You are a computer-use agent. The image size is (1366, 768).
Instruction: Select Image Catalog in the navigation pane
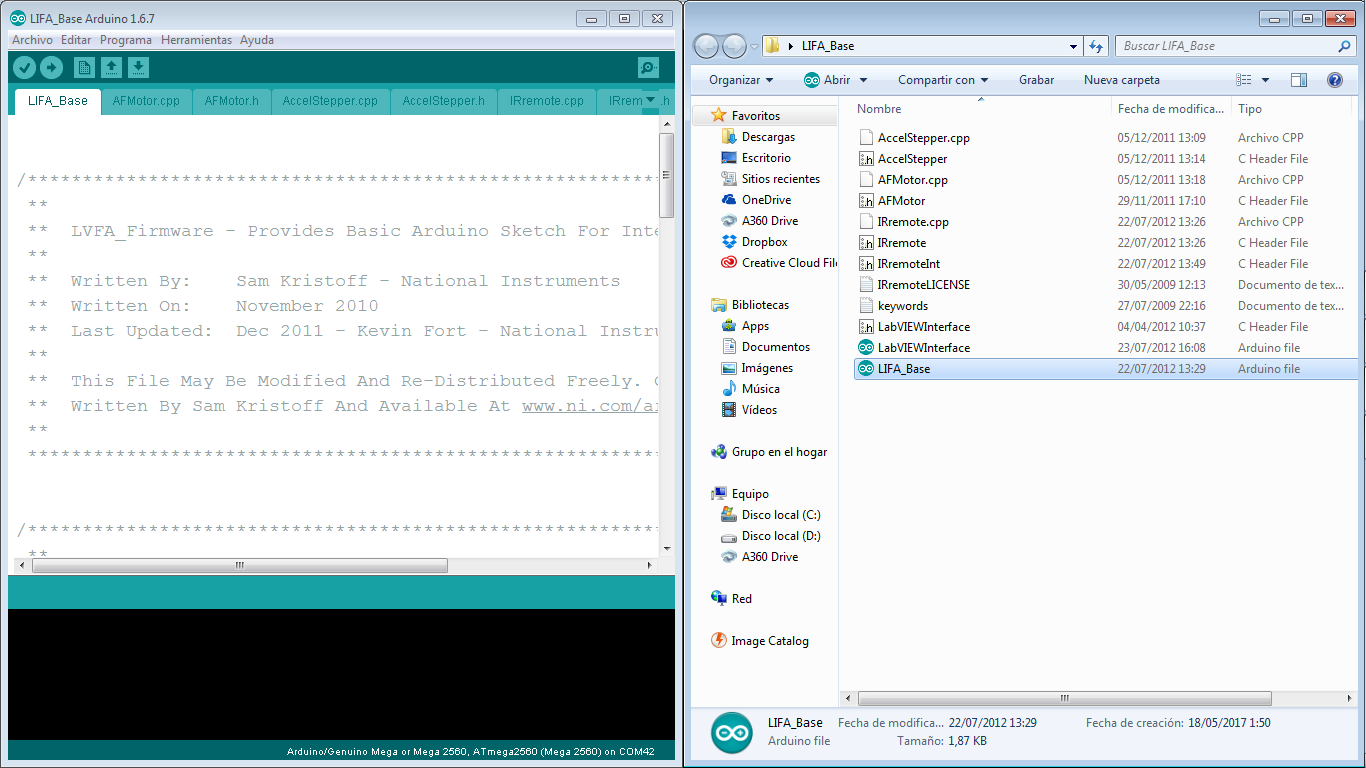769,641
